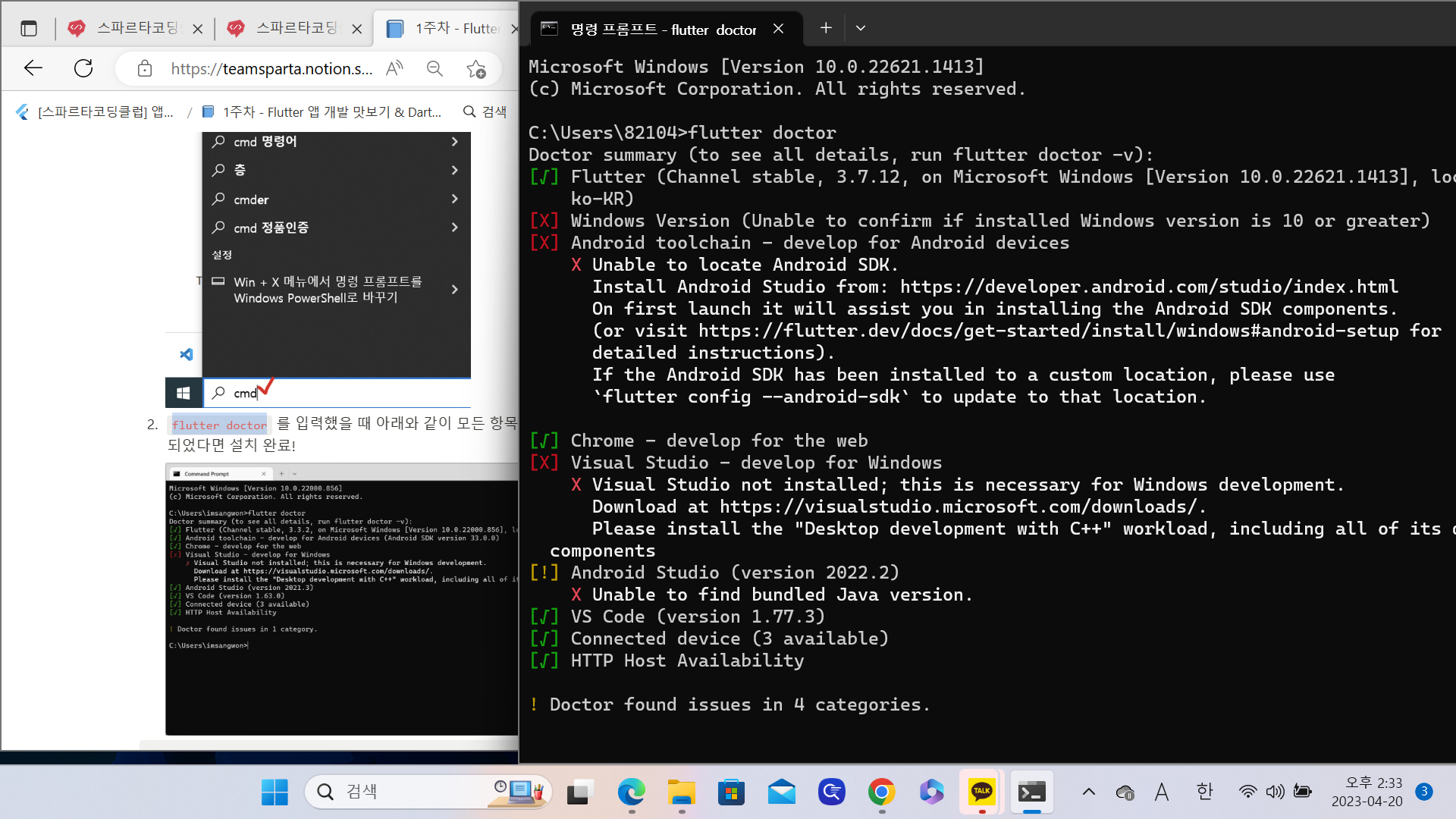Viewport: 1456px width, 819px height.
Task: Click 'Microsoft Windows [Version 10.0.22621.1413]' header line
Action: 756,67
